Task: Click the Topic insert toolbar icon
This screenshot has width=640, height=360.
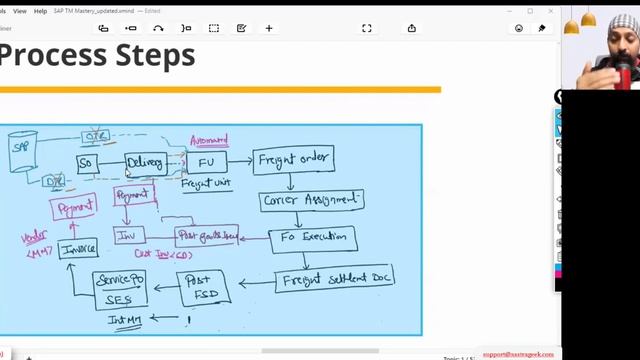Action: click(103, 28)
